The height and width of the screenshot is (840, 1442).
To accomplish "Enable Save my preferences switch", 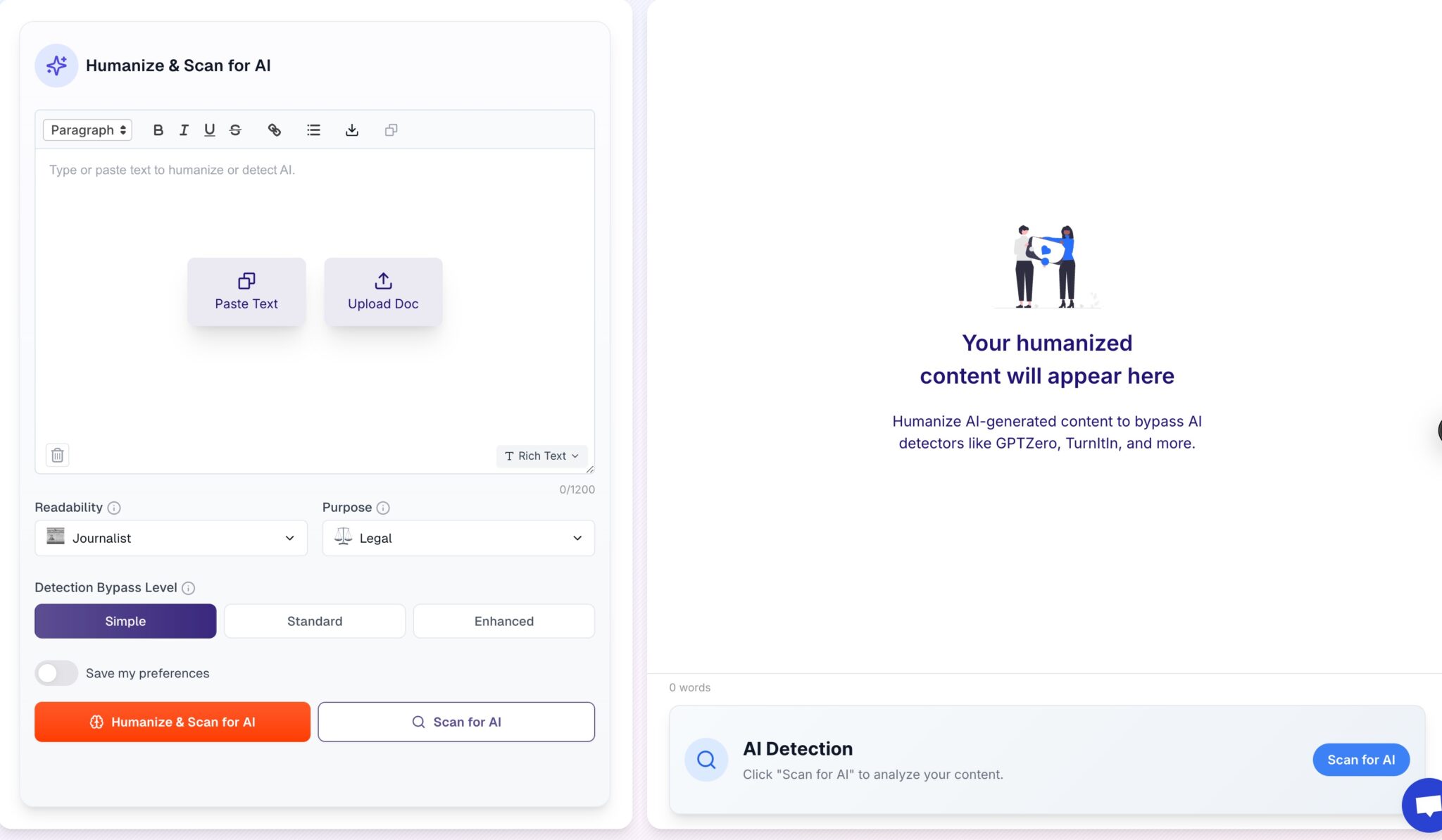I will coord(56,673).
